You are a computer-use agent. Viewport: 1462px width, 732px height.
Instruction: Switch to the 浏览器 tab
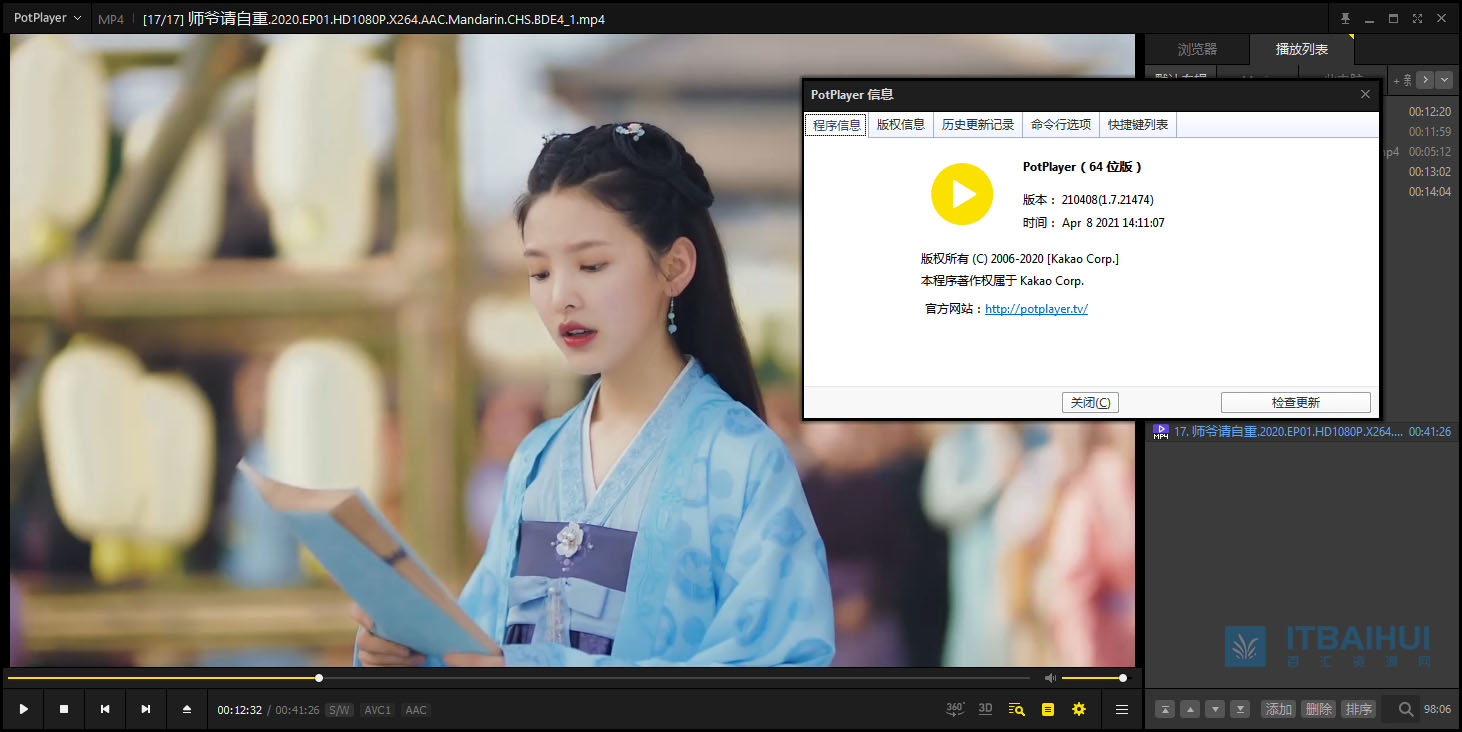click(1197, 49)
